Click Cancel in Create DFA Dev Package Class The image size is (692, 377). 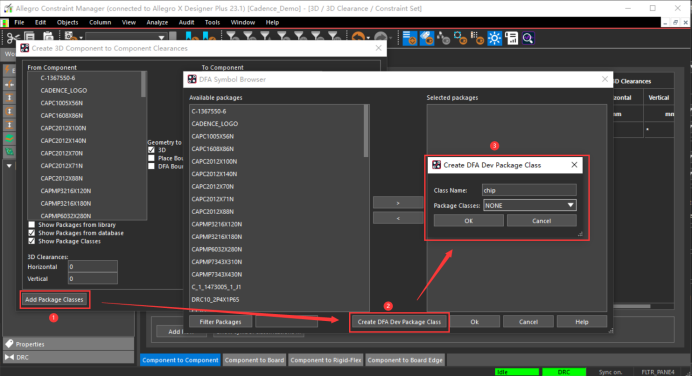[x=542, y=221]
